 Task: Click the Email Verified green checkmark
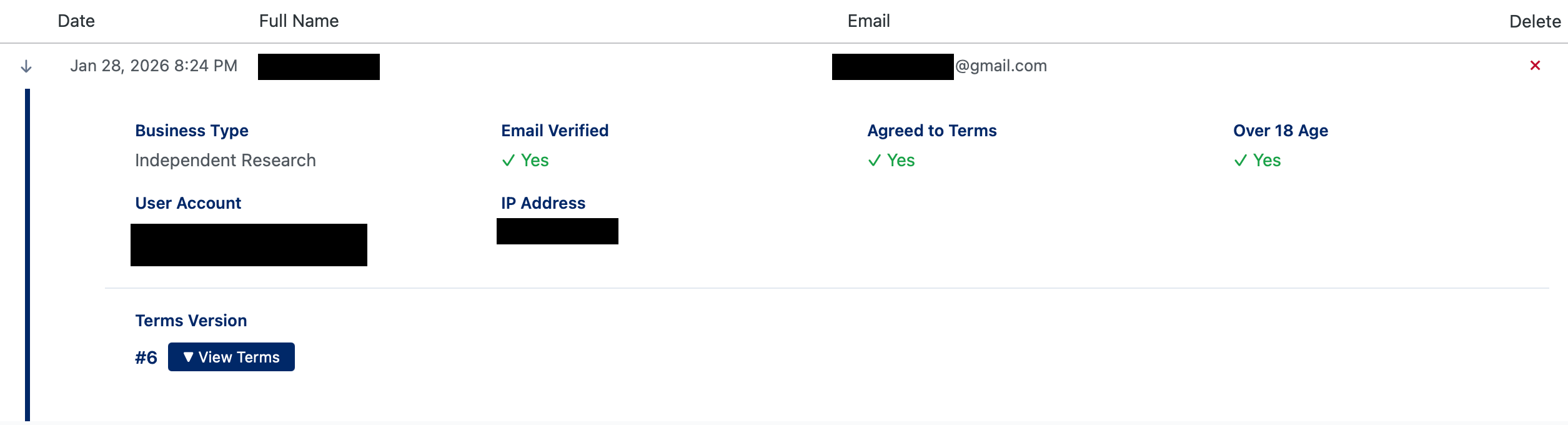509,161
